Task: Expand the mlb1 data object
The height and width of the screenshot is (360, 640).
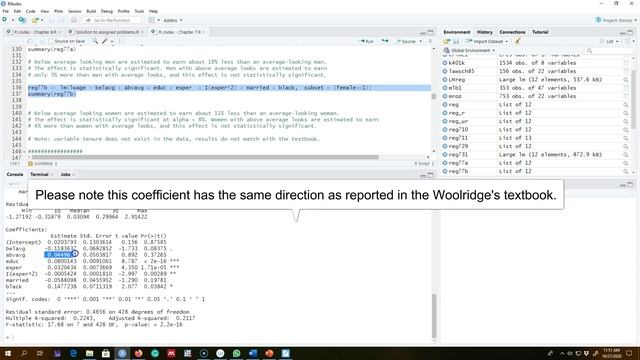Action: point(444,88)
